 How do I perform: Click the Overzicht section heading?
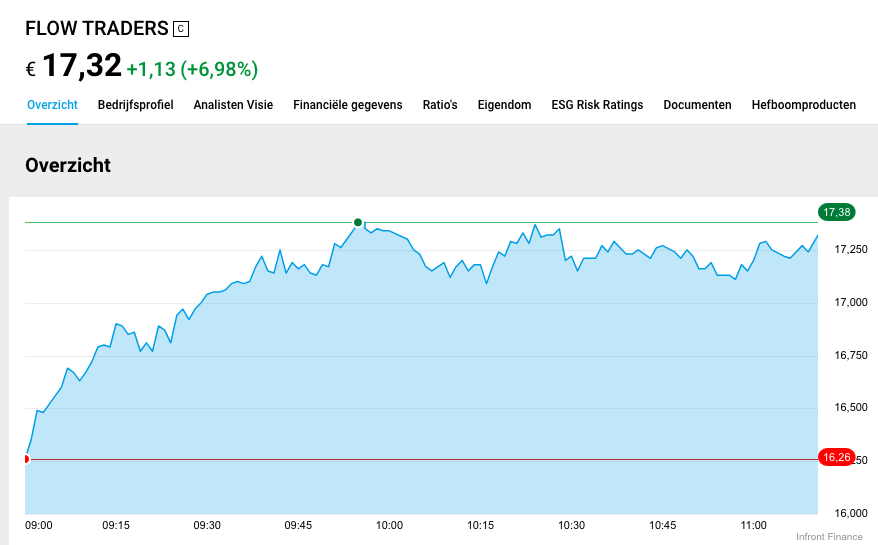tap(68, 165)
